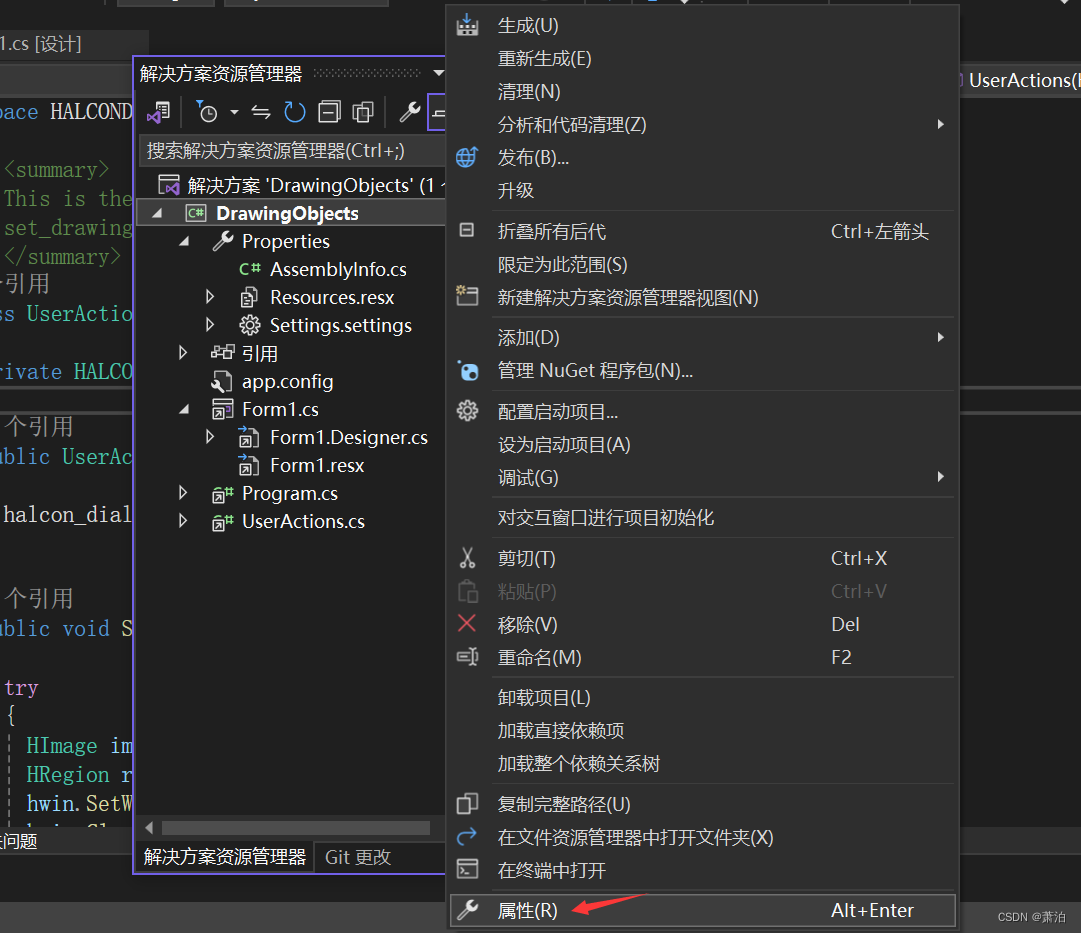The width and height of the screenshot is (1081, 933).
Task: Click 属性(R) at the bottom of the menu
Action: pos(528,910)
